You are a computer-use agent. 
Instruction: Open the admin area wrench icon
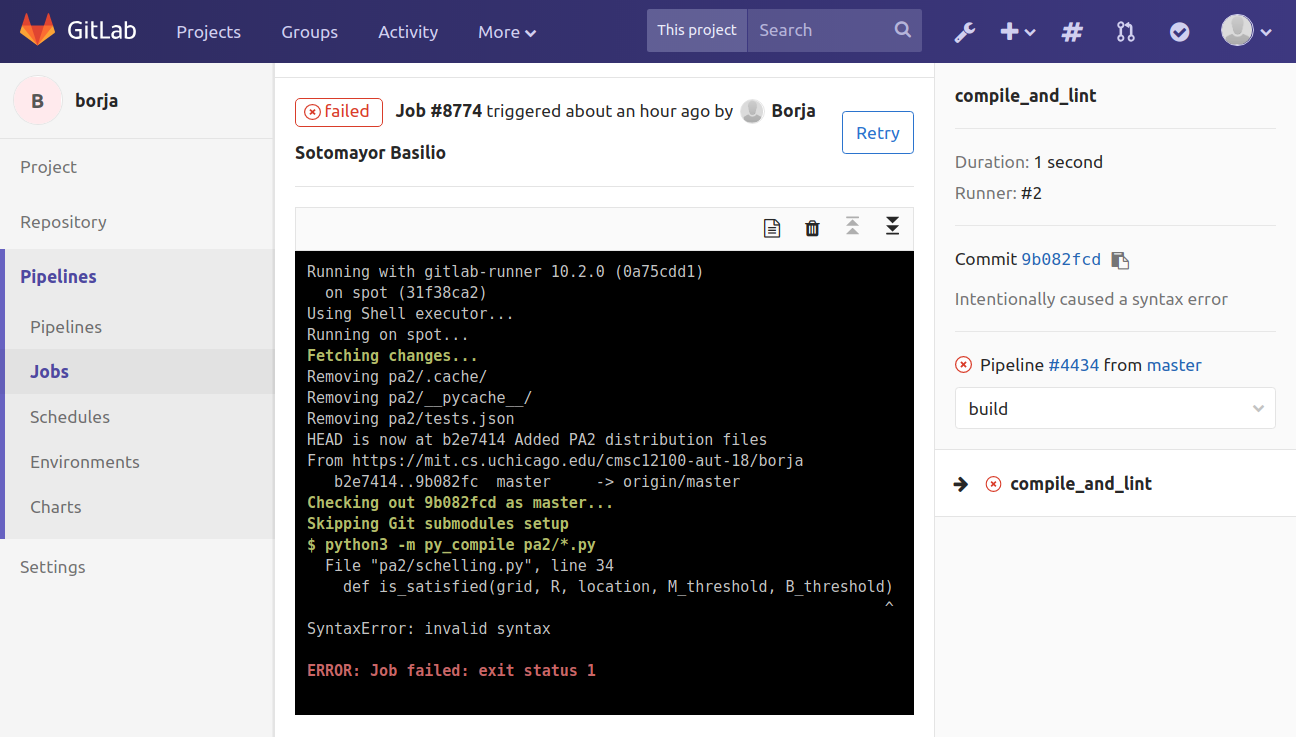click(964, 32)
